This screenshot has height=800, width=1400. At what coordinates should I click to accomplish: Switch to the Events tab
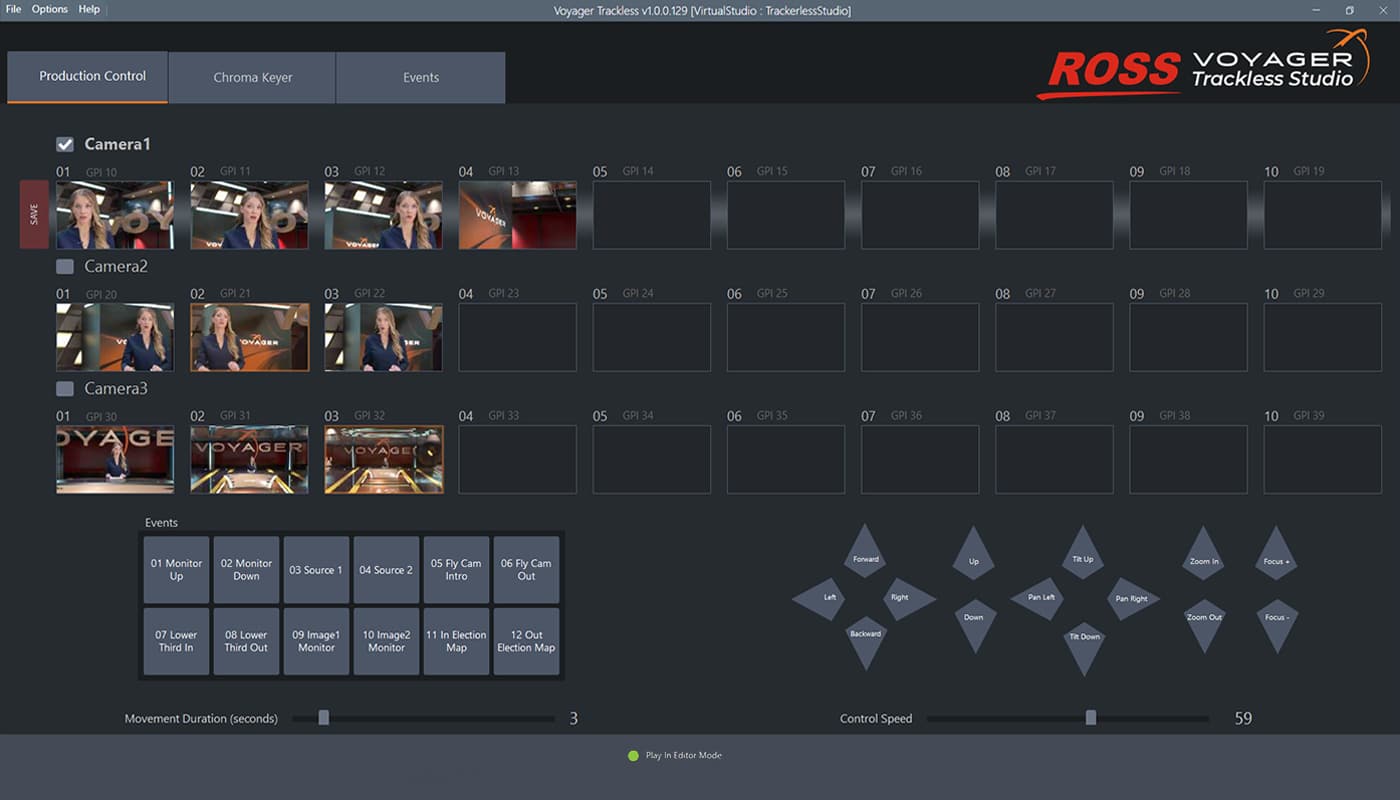(421, 77)
